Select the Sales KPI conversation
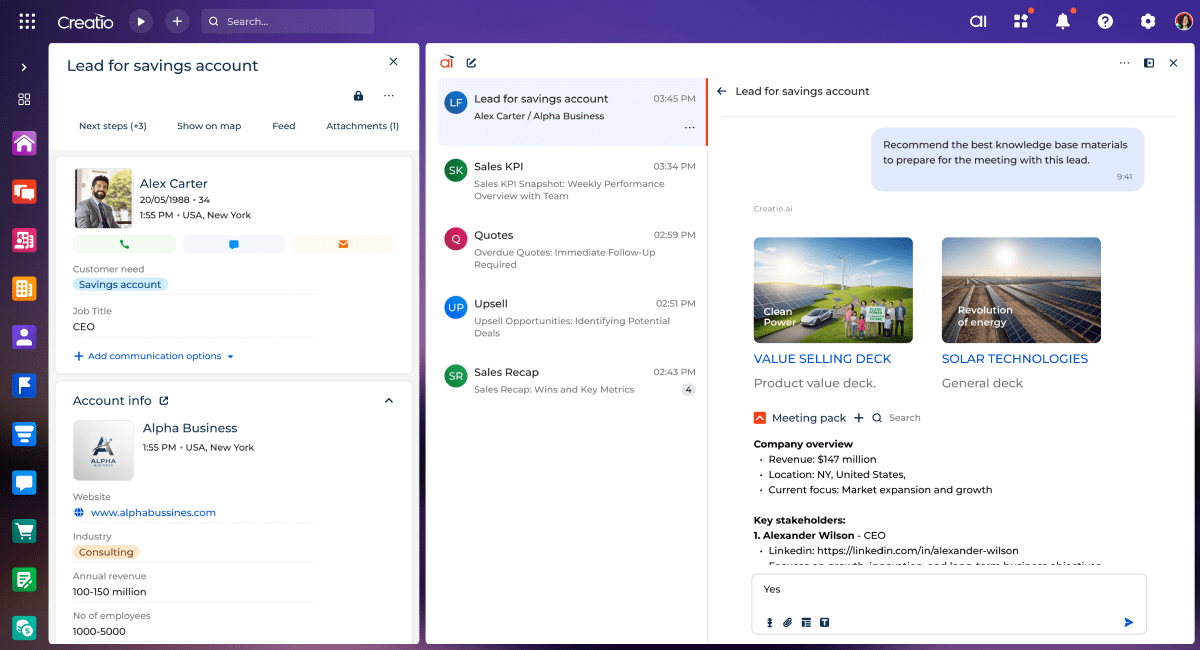This screenshot has height=650, width=1200. click(x=570, y=180)
